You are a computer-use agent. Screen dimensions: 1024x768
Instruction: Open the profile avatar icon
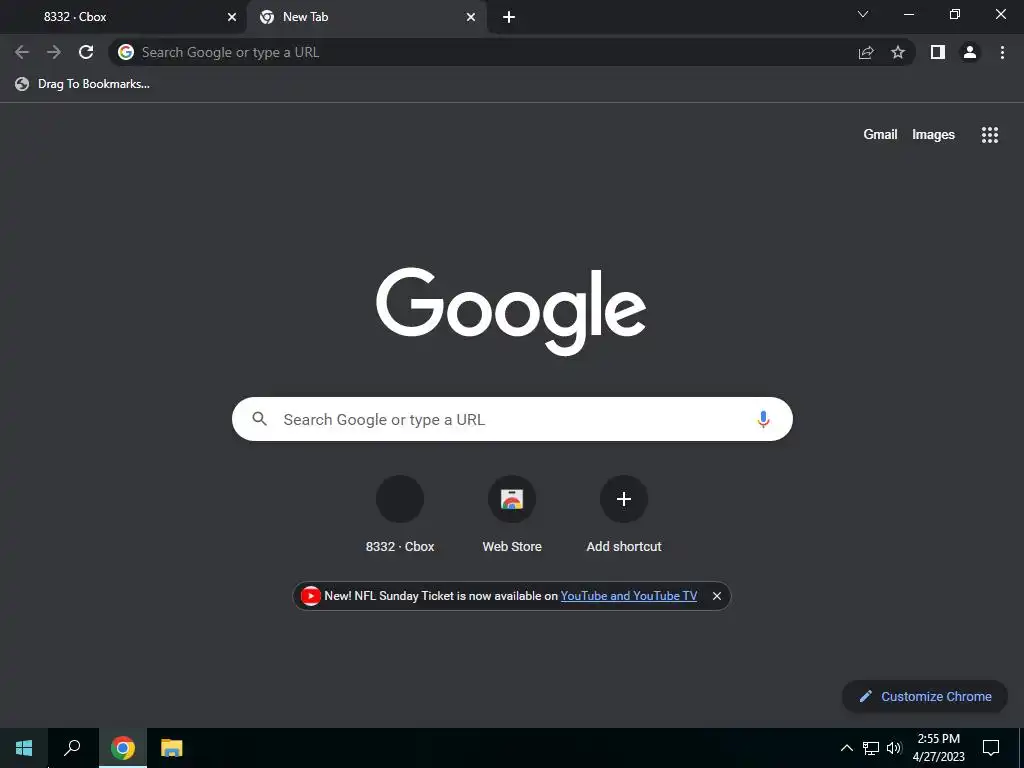pos(970,52)
